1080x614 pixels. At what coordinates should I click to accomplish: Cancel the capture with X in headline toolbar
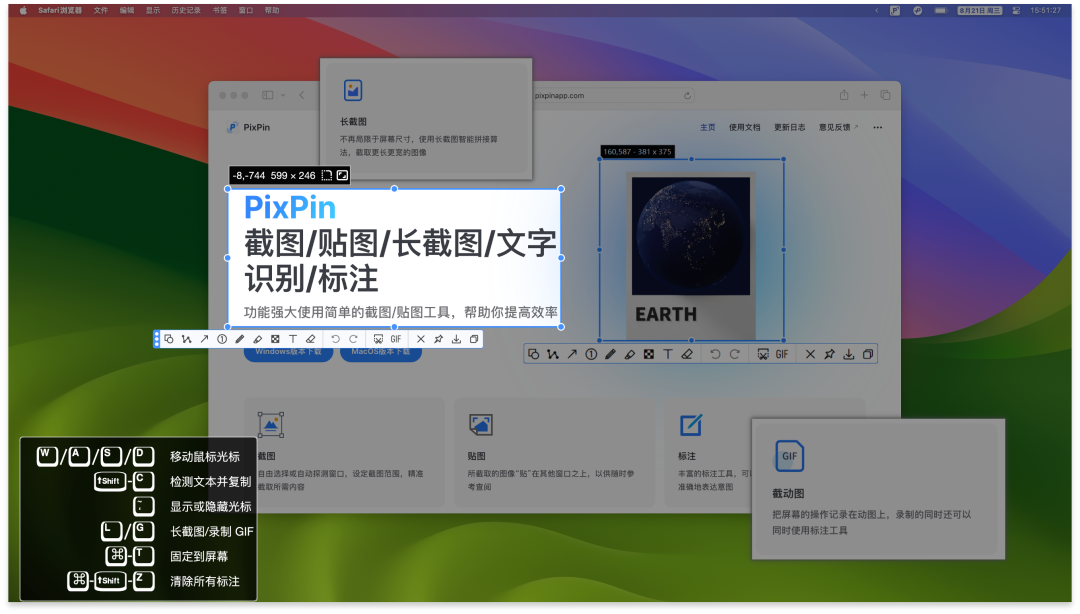[x=421, y=339]
